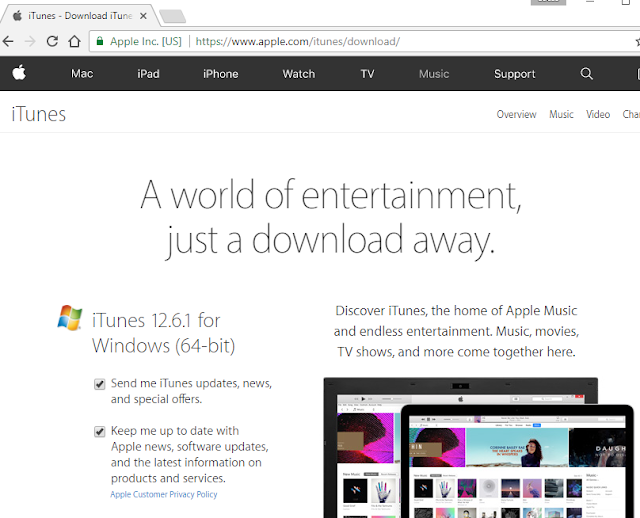Open iPad in the navigation bar
Image resolution: width=640 pixels, height=518 pixels.
pos(148,74)
